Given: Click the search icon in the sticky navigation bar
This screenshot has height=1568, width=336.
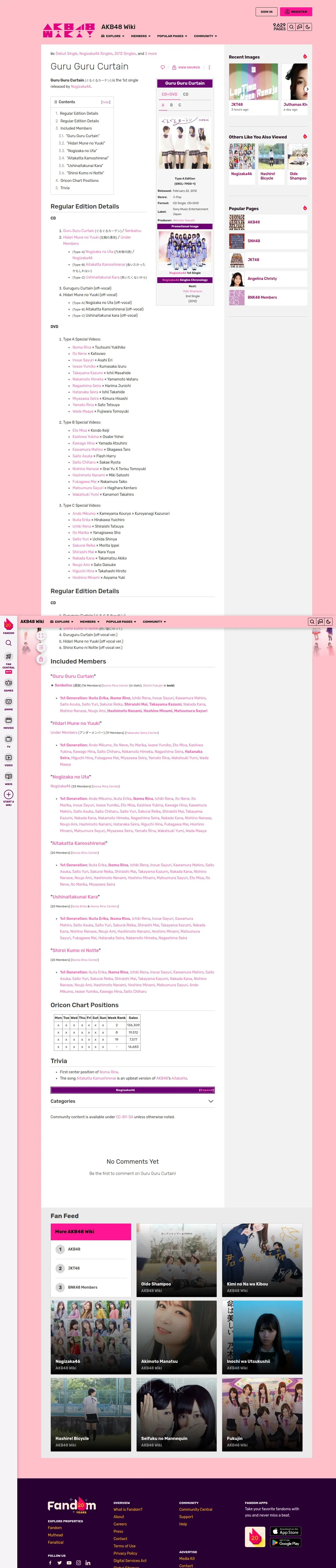Looking at the screenshot, I should click(x=312, y=621).
